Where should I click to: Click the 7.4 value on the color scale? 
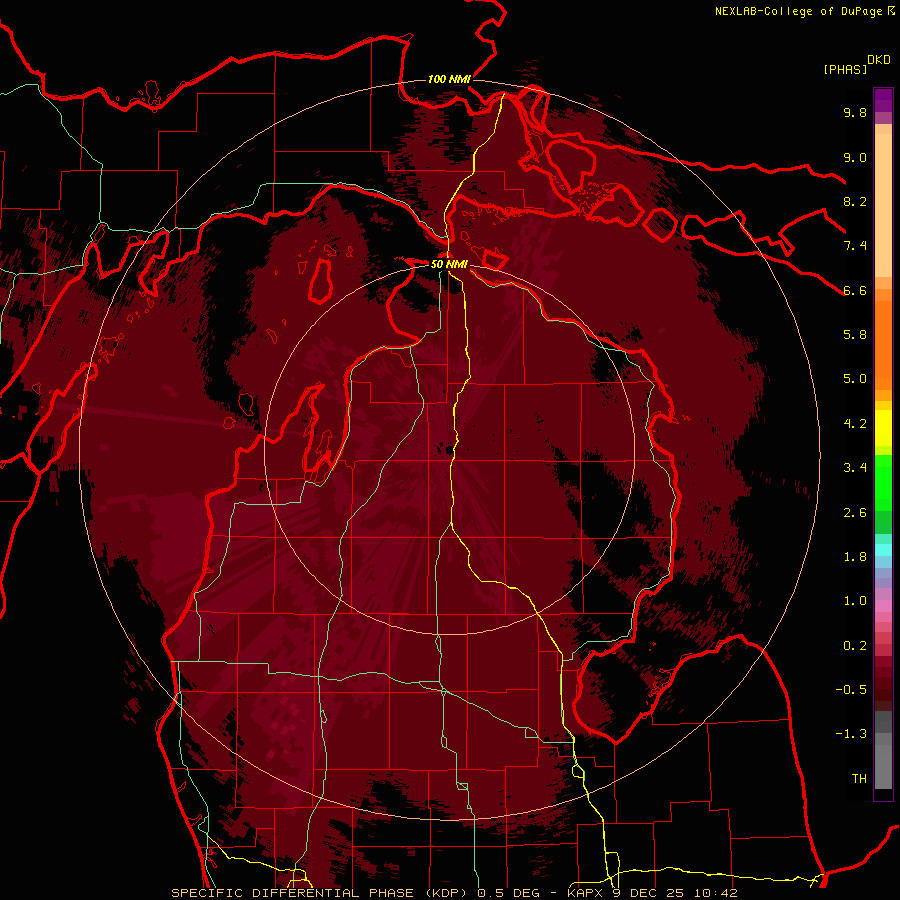click(x=855, y=246)
